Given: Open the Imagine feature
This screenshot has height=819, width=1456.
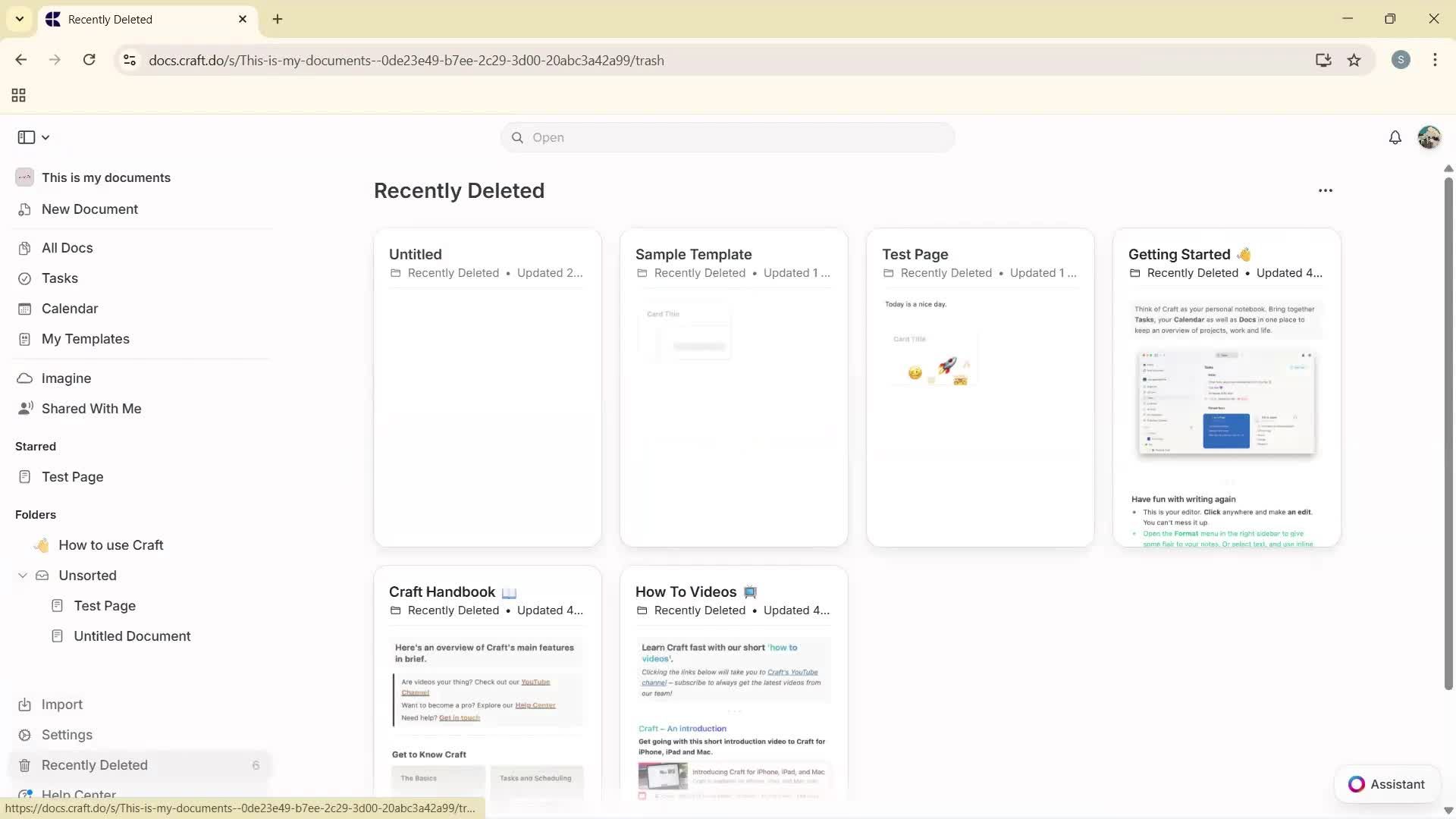Looking at the screenshot, I should [66, 378].
